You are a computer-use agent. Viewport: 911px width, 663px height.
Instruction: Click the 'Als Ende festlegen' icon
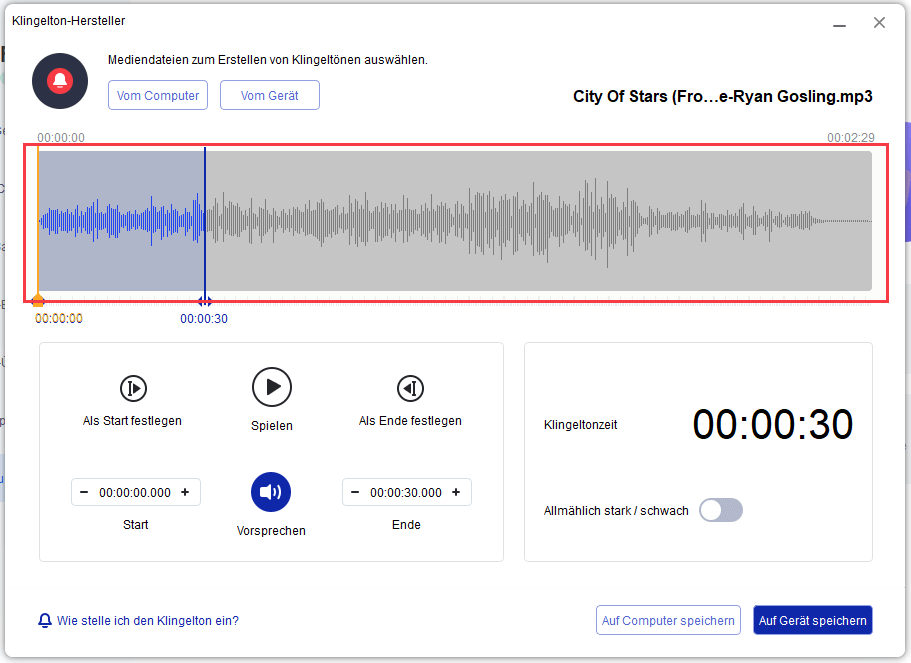[x=410, y=388]
